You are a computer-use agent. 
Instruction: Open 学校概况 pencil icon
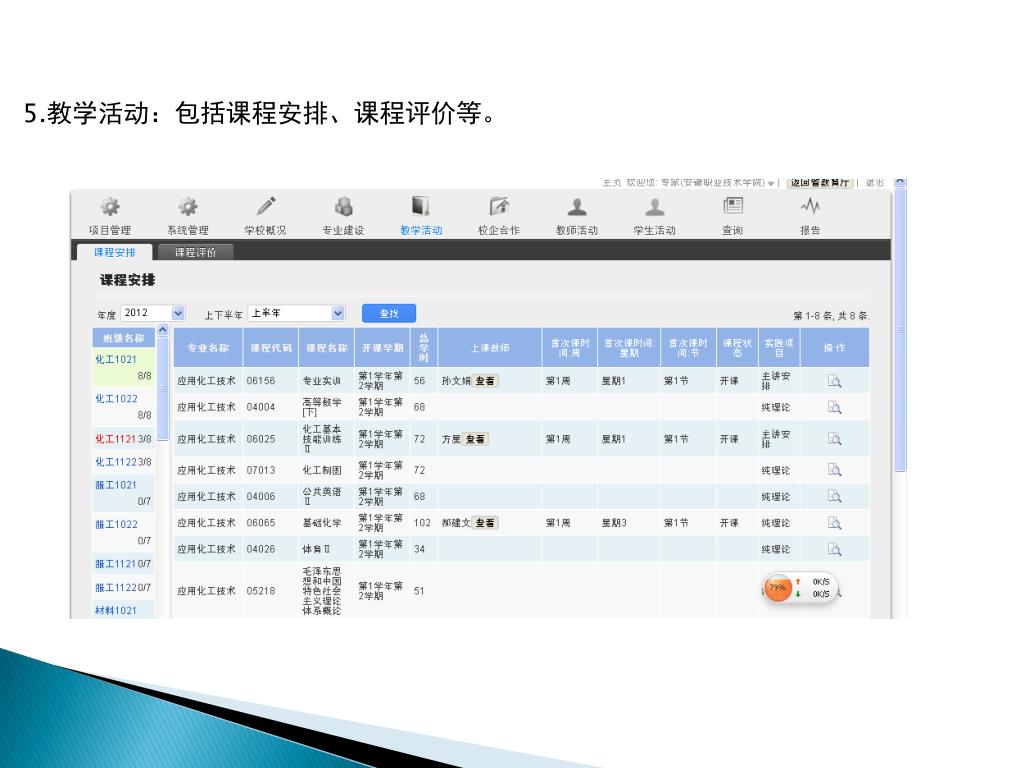coord(265,206)
